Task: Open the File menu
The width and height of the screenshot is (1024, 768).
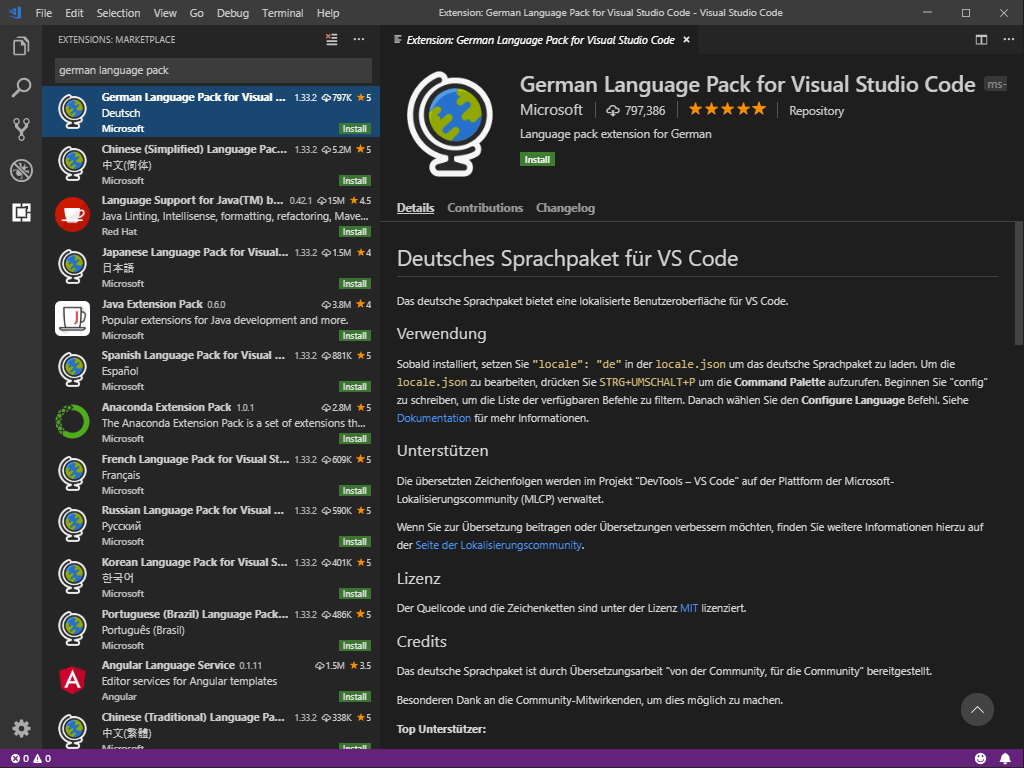Action: click(x=44, y=12)
